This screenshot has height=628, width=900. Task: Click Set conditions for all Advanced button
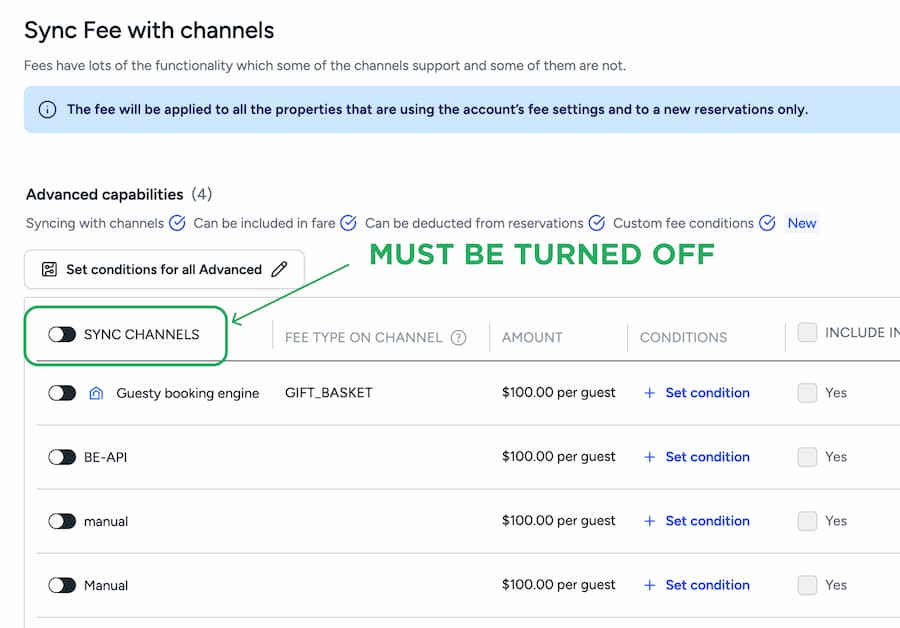[x=164, y=269]
